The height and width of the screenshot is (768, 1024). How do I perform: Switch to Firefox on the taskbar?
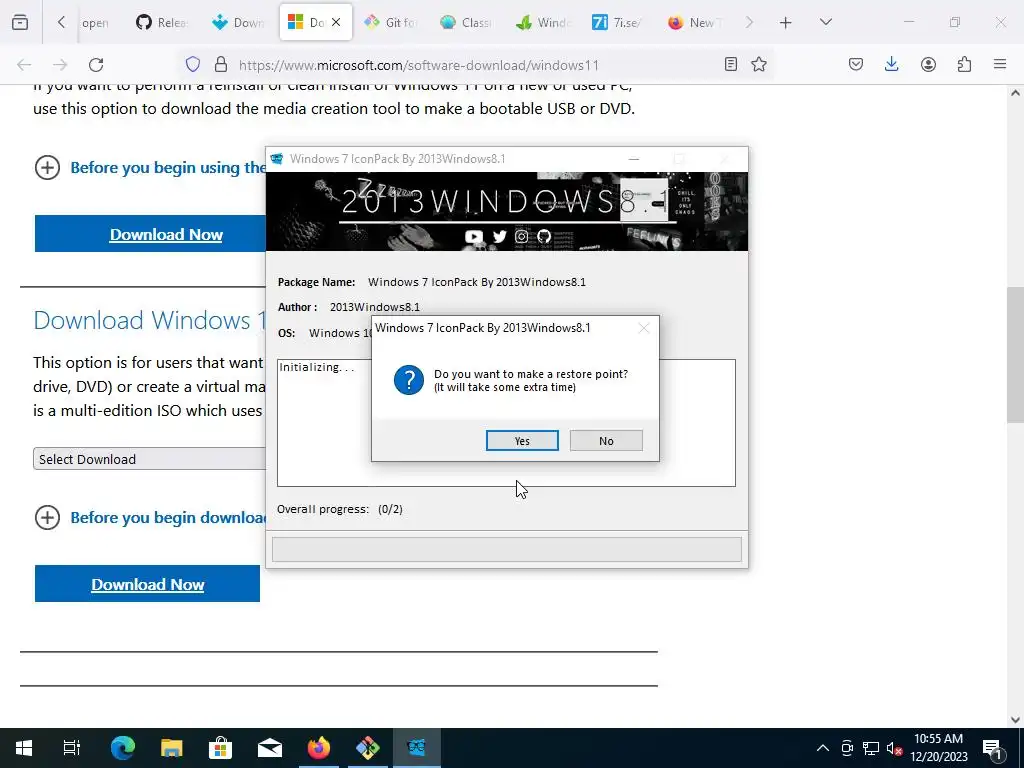(319, 748)
